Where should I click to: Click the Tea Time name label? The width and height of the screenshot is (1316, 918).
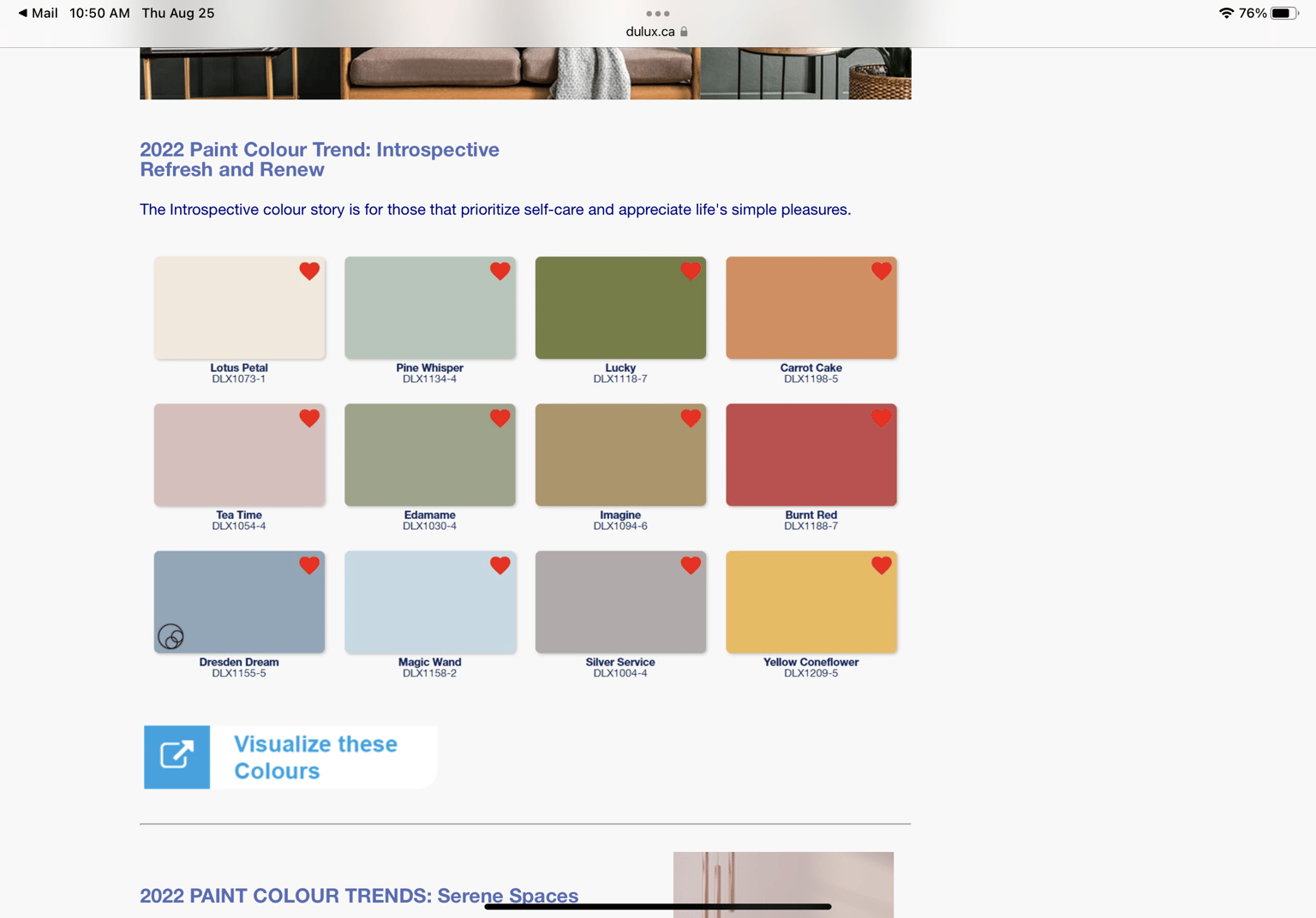[239, 515]
